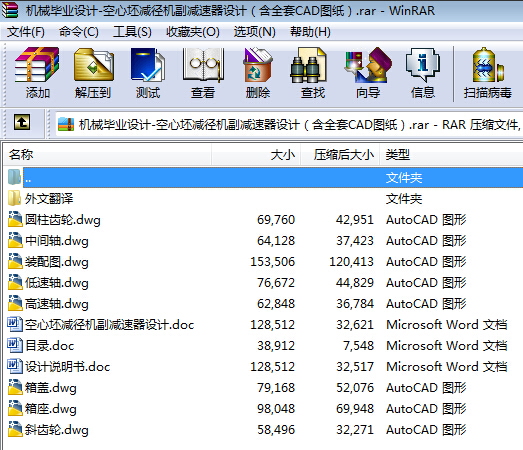
Task: Select file name 圆柱齿轮.dwg
Action: (63, 220)
